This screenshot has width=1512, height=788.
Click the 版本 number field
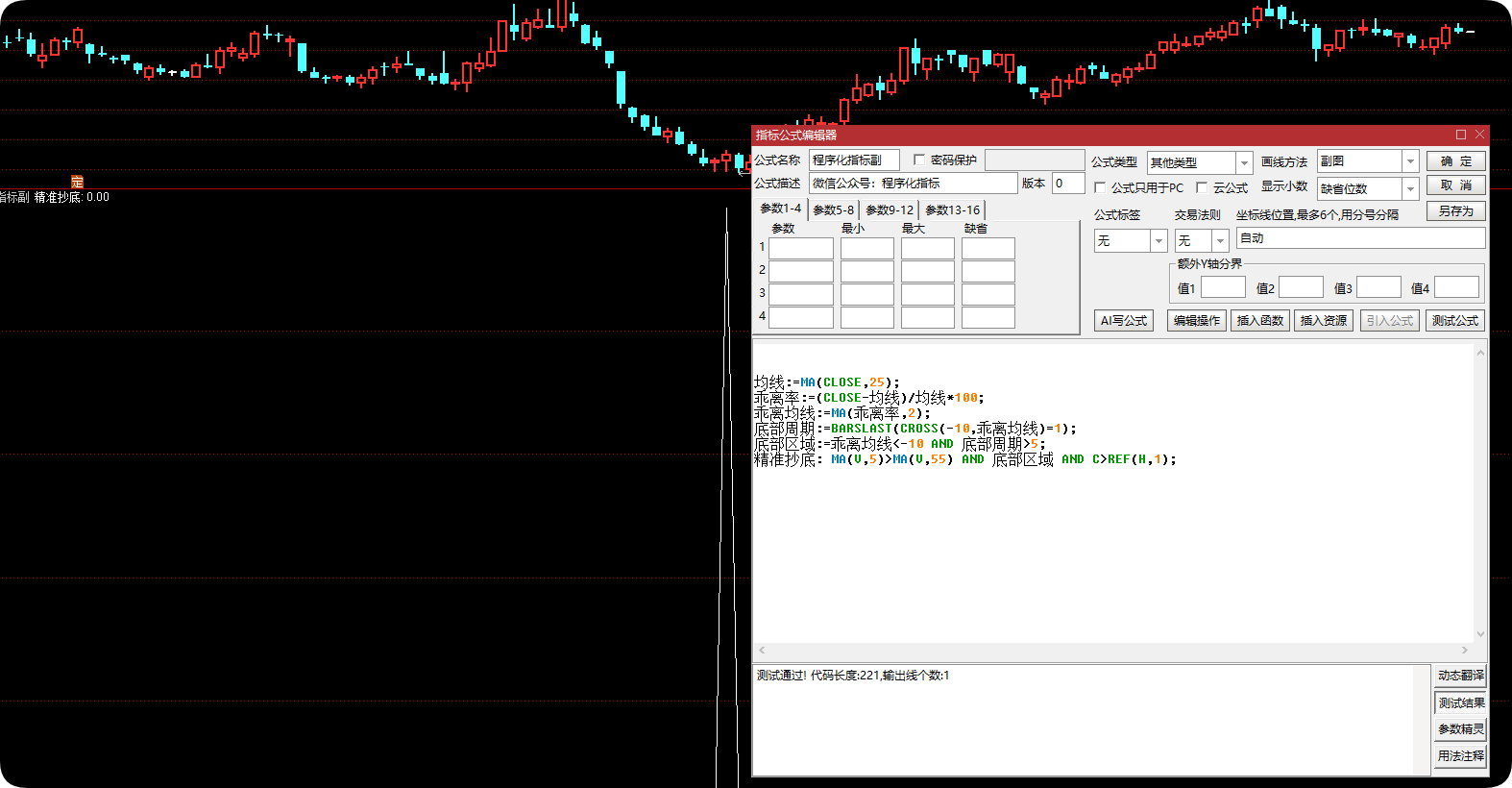(x=1068, y=184)
